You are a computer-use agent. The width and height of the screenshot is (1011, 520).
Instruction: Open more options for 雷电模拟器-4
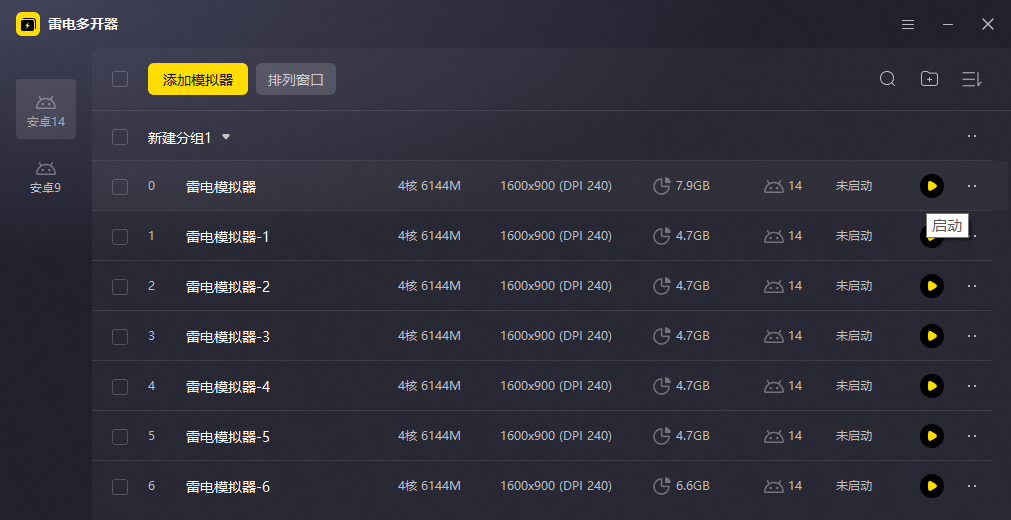(972, 386)
